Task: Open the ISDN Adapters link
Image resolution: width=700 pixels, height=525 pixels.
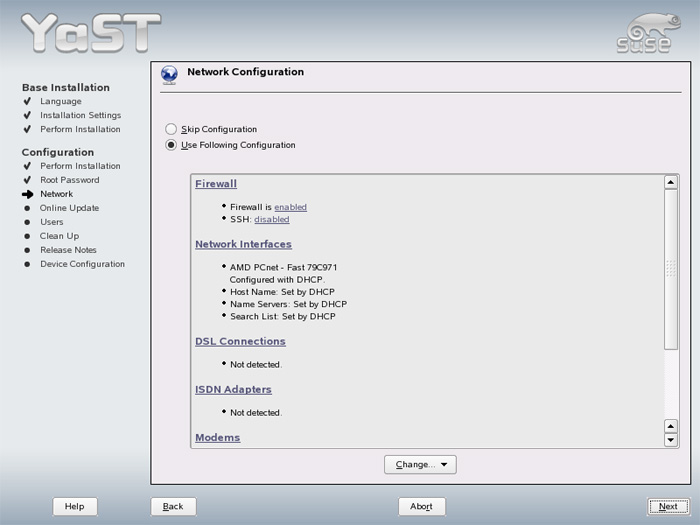Action: (x=233, y=389)
